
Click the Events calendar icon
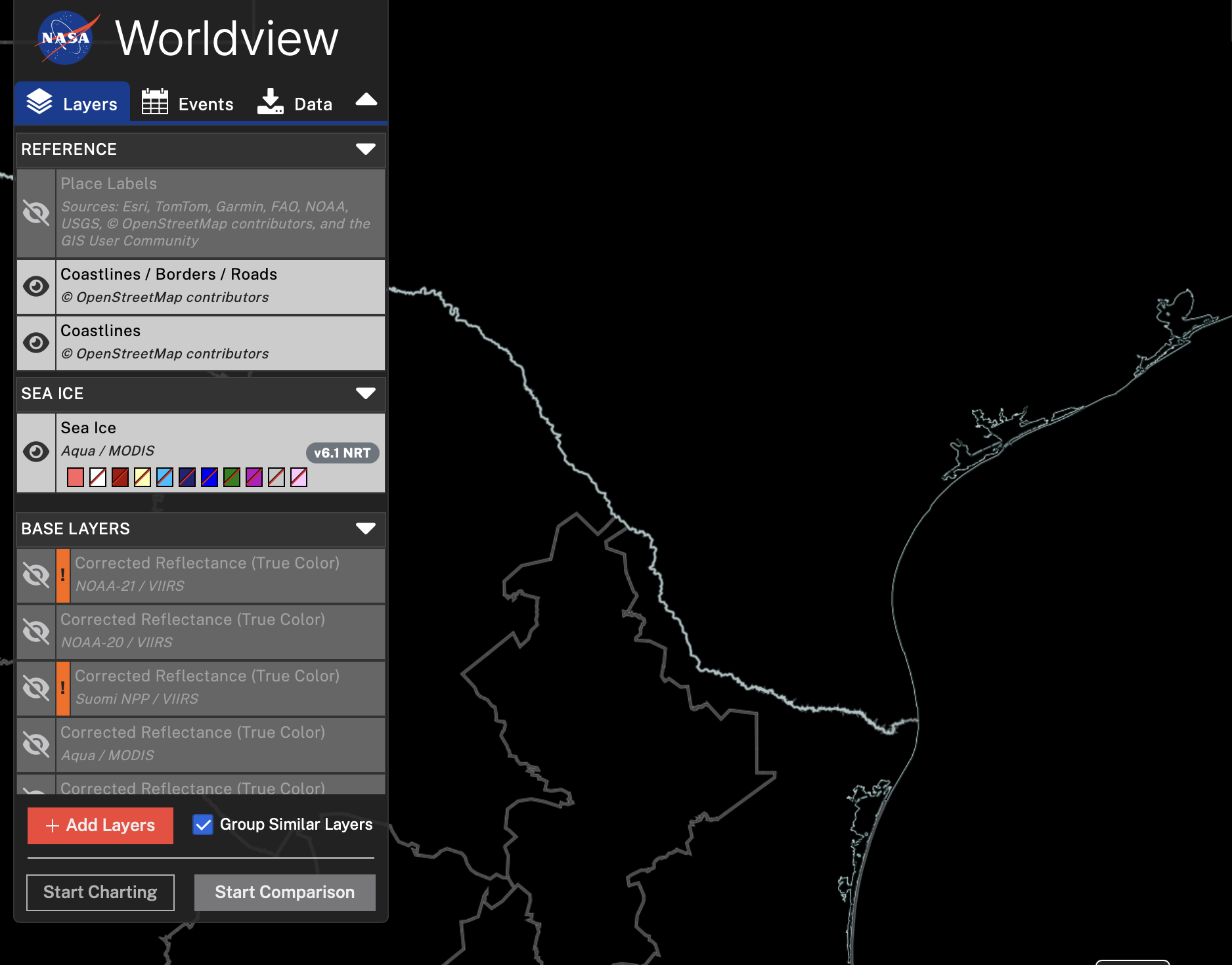coord(155,102)
